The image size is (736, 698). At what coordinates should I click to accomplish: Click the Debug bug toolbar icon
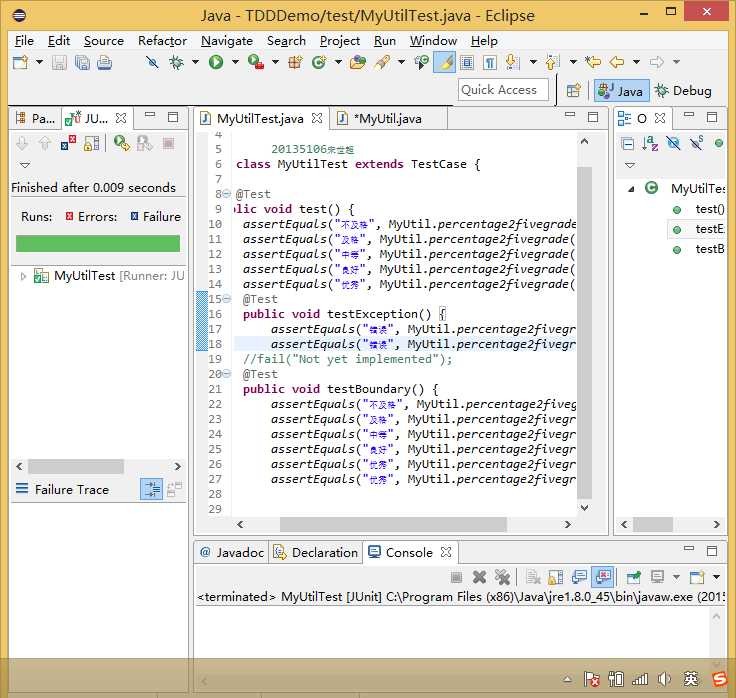pyautogui.click(x=176, y=62)
